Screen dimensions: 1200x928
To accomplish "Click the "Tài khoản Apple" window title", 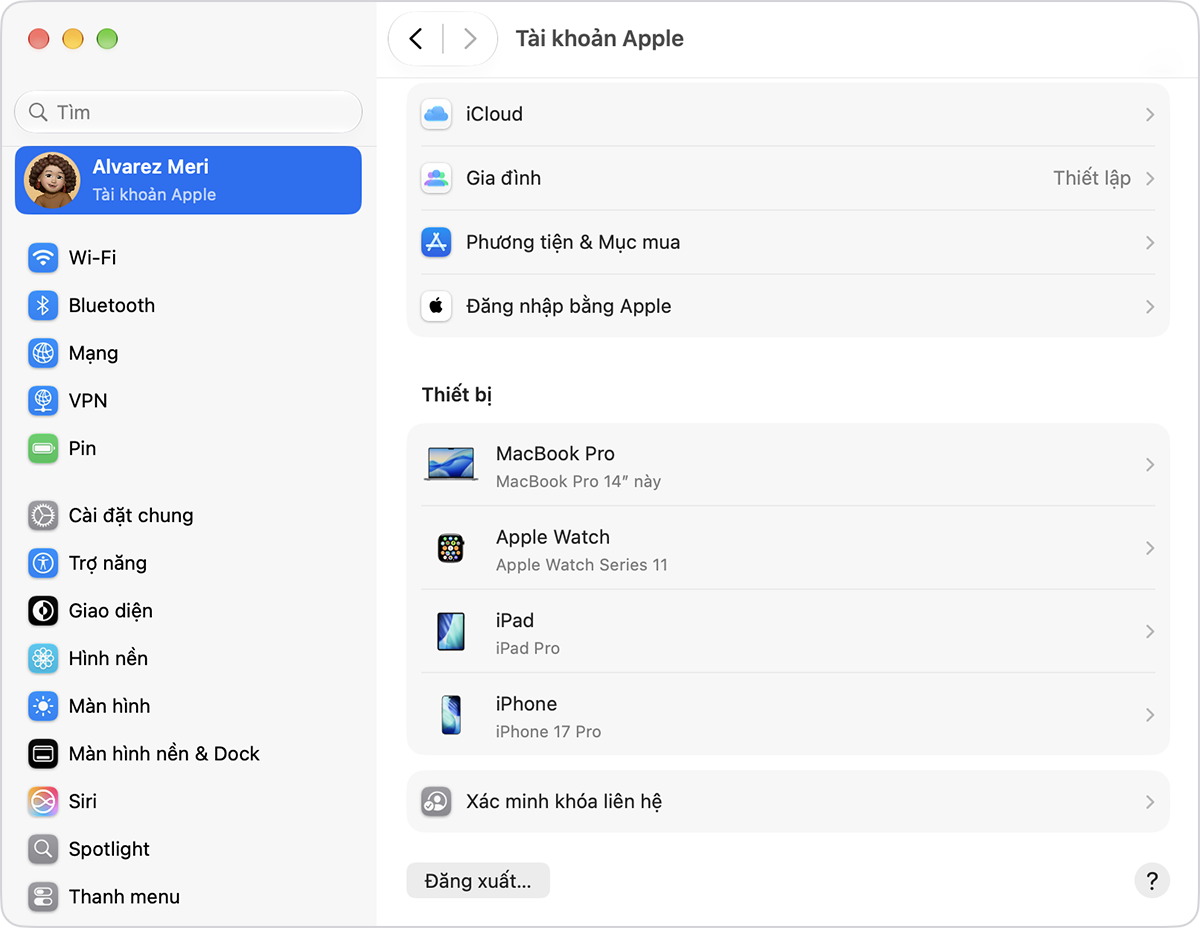I will [x=600, y=39].
